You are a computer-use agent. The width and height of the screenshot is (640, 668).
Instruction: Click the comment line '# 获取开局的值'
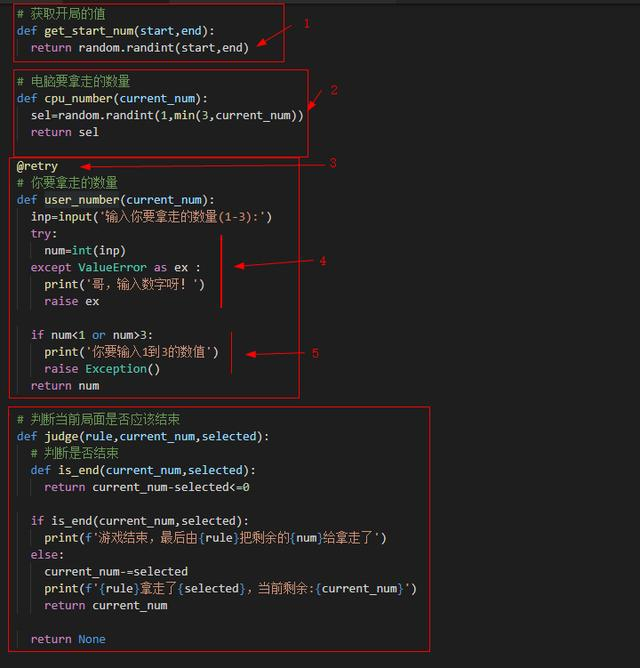[x=61, y=14]
